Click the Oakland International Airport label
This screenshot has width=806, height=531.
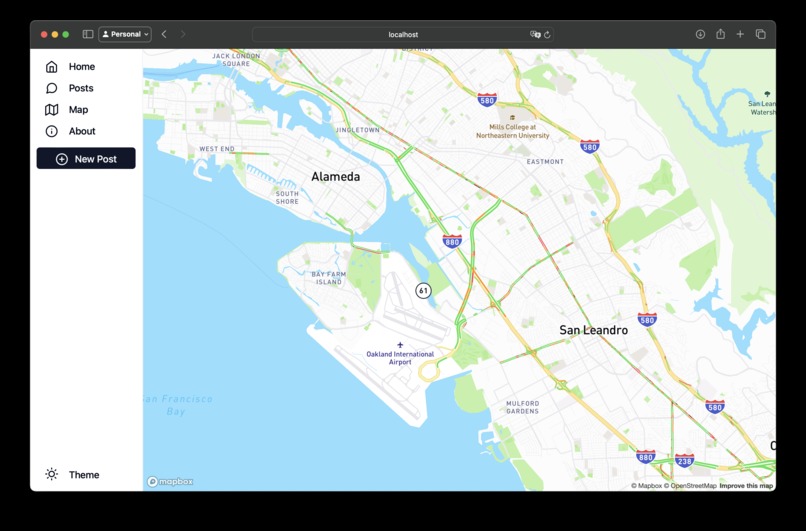pyautogui.click(x=400, y=358)
